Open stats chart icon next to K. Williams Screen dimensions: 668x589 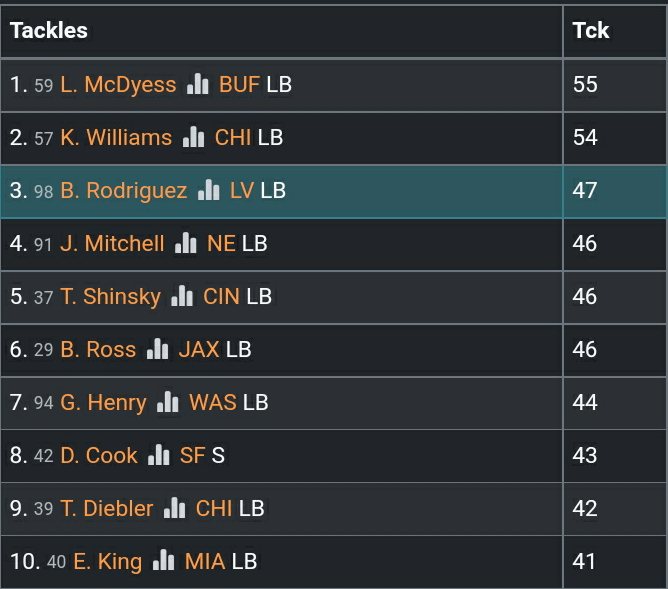193,137
